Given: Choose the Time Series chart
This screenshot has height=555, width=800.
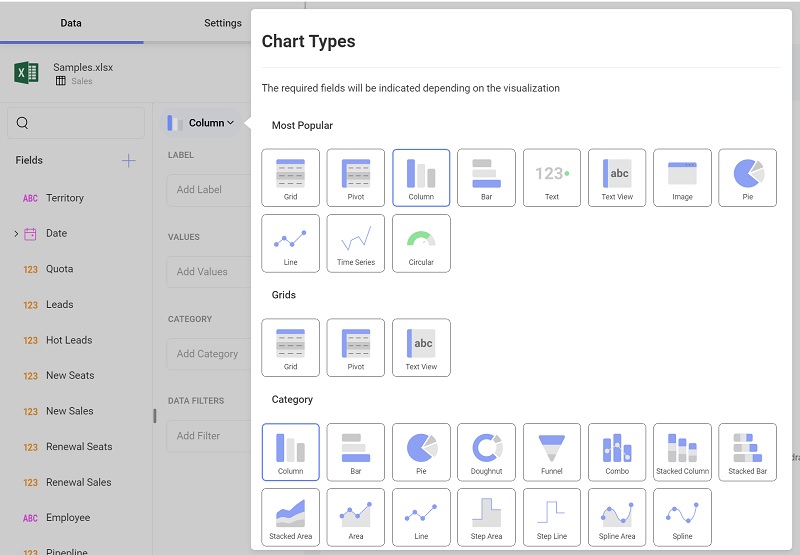Looking at the screenshot, I should (x=356, y=243).
